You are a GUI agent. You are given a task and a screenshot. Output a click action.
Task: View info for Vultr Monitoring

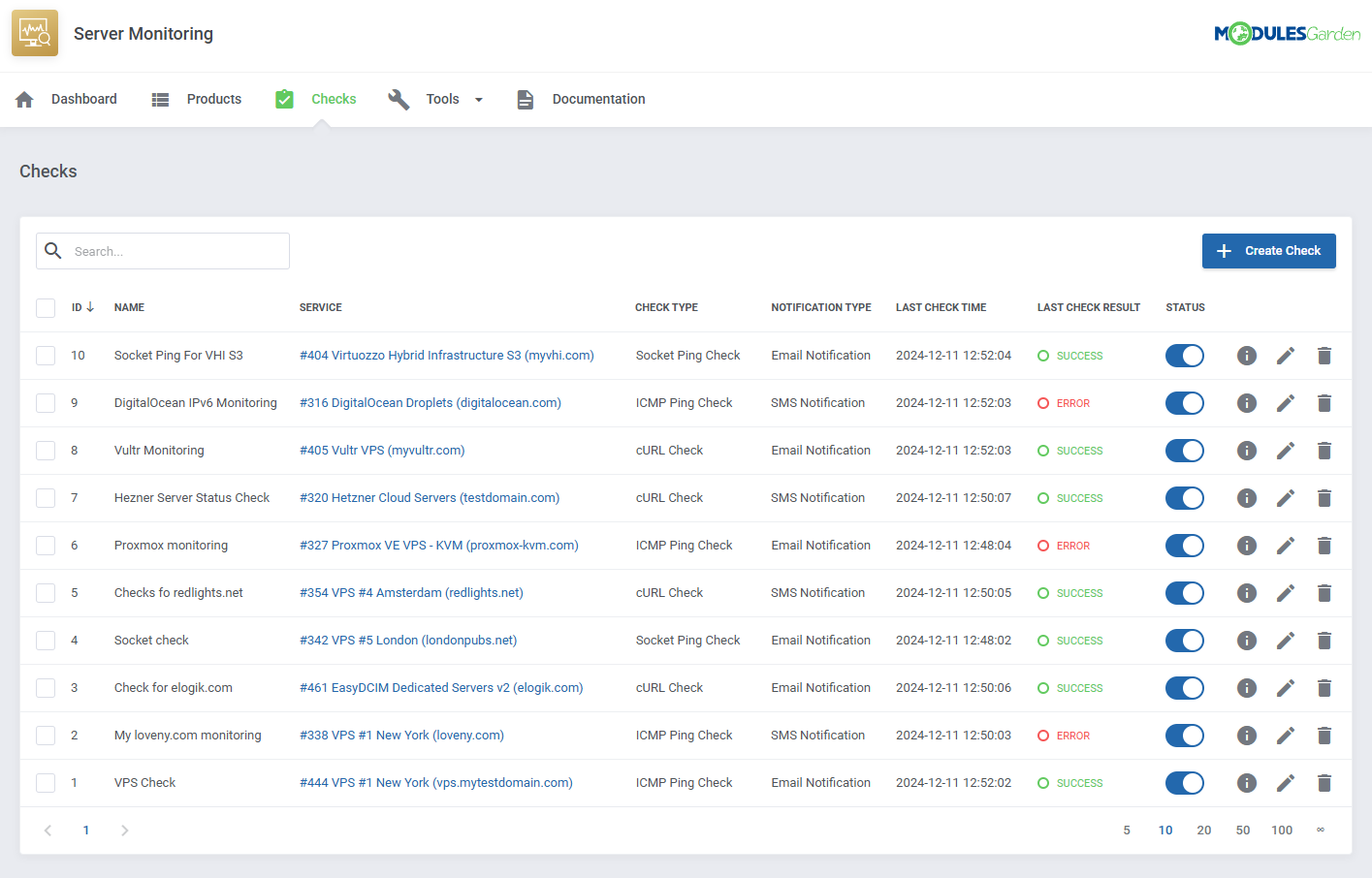tap(1247, 451)
